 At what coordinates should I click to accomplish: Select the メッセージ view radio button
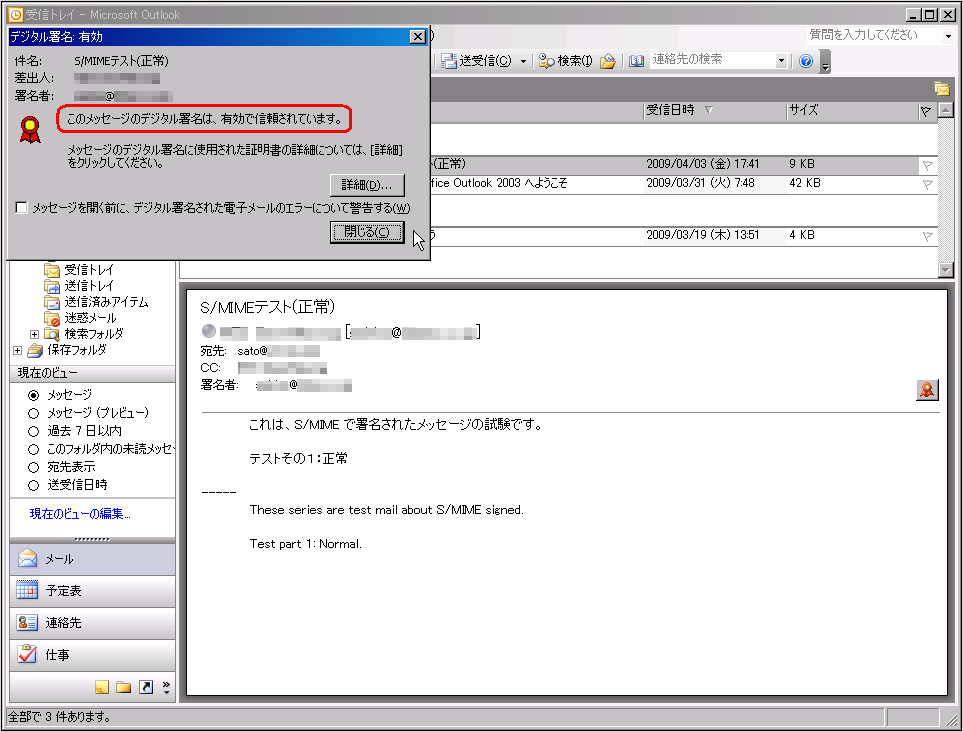[34, 395]
